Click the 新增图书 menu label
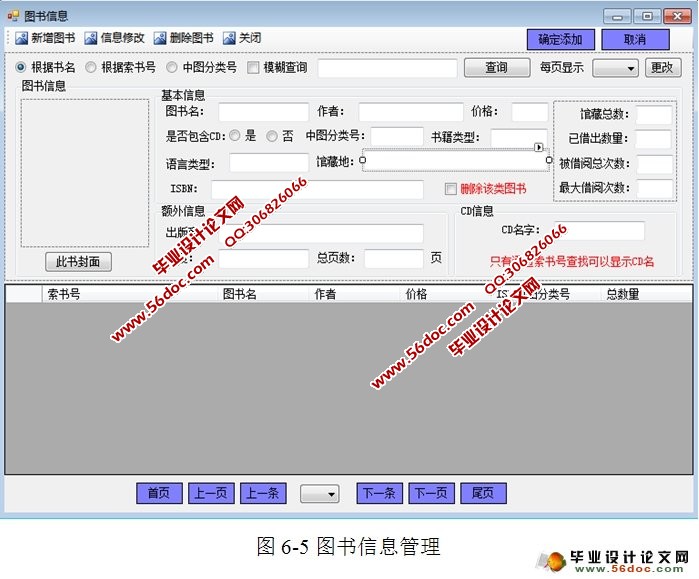This screenshot has height=579, width=699. point(53,38)
